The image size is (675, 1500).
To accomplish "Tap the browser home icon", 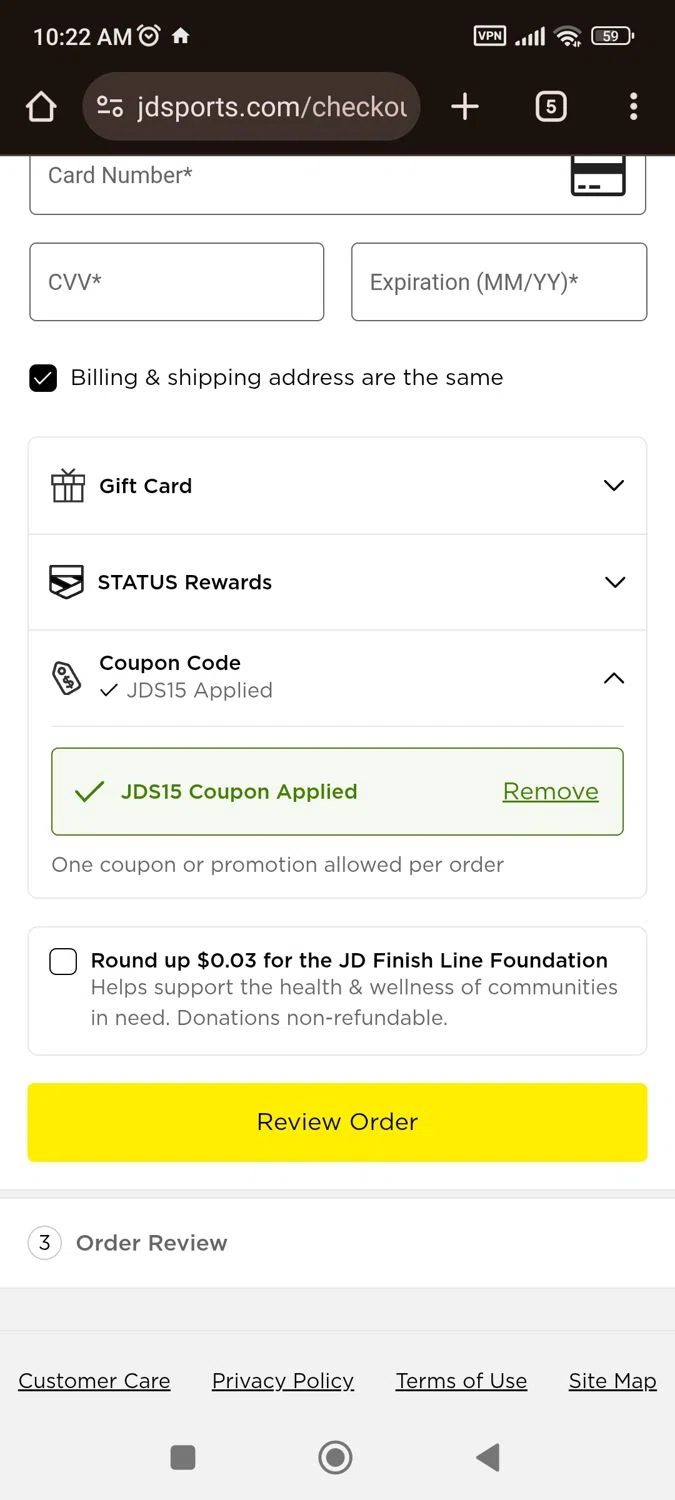I will pyautogui.click(x=41, y=107).
